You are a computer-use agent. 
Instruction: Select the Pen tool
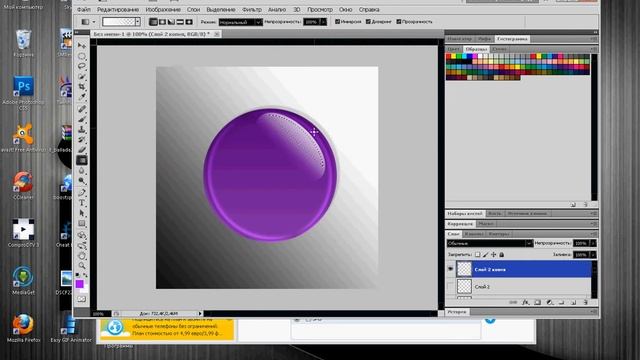[x=82, y=193]
